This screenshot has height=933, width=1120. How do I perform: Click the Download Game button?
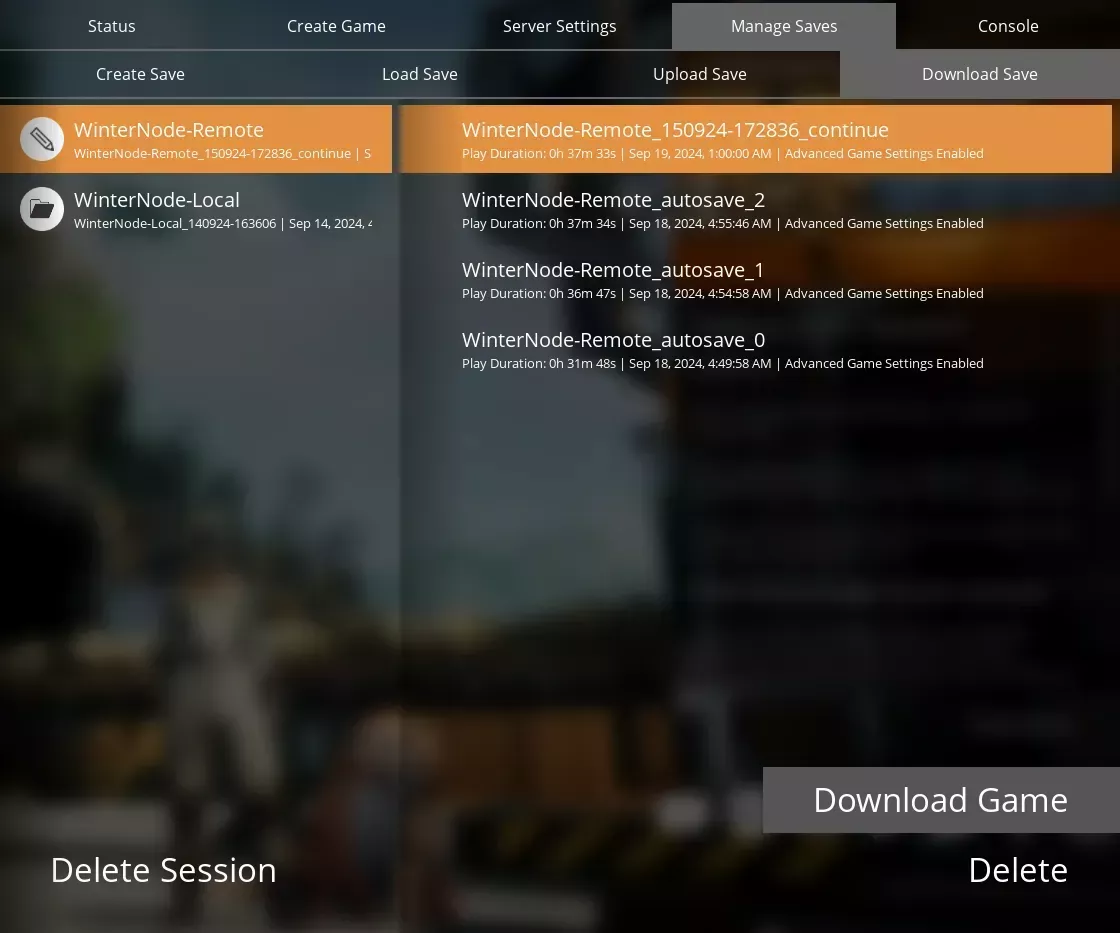click(x=940, y=799)
